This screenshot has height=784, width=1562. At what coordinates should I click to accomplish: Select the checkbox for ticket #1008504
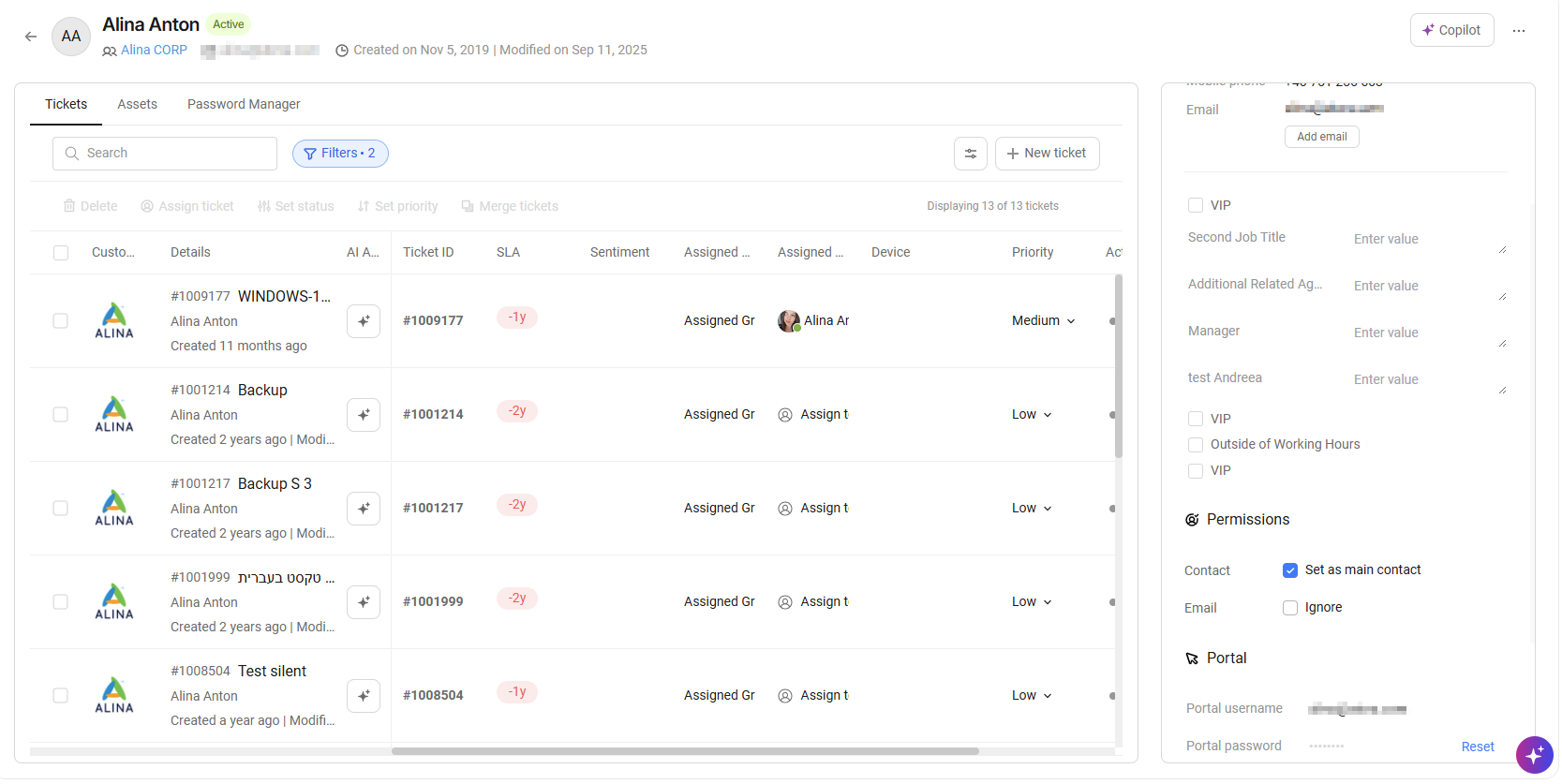click(61, 695)
